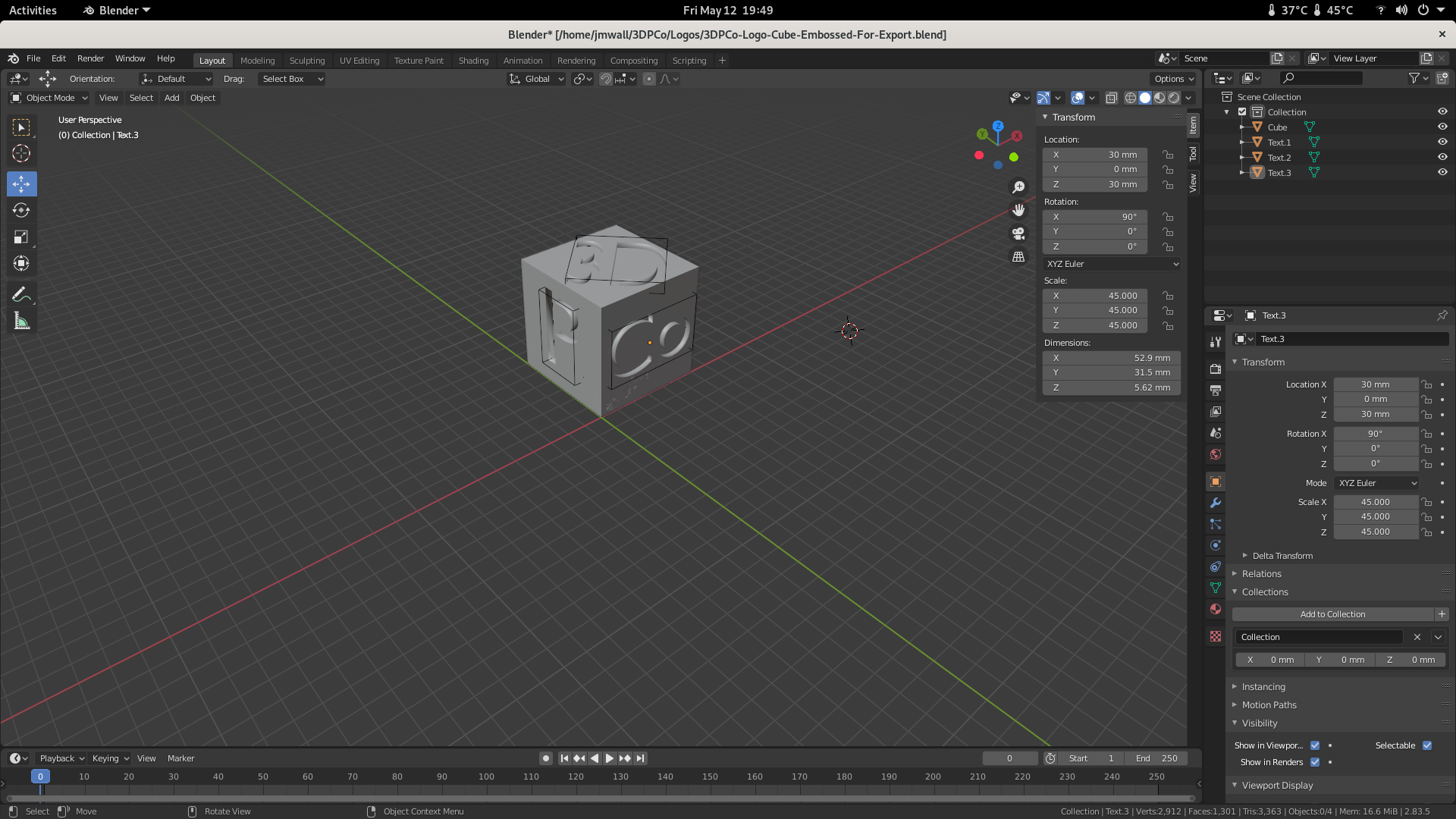This screenshot has width=1456, height=819.
Task: Click the timeline End 250 field
Action: pos(1156,758)
